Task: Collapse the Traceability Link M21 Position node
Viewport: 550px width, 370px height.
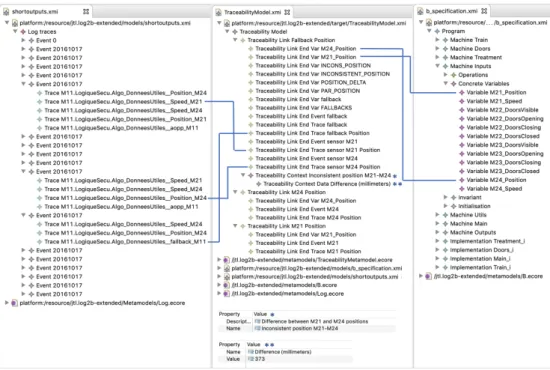Action: pyautogui.click(x=235, y=226)
